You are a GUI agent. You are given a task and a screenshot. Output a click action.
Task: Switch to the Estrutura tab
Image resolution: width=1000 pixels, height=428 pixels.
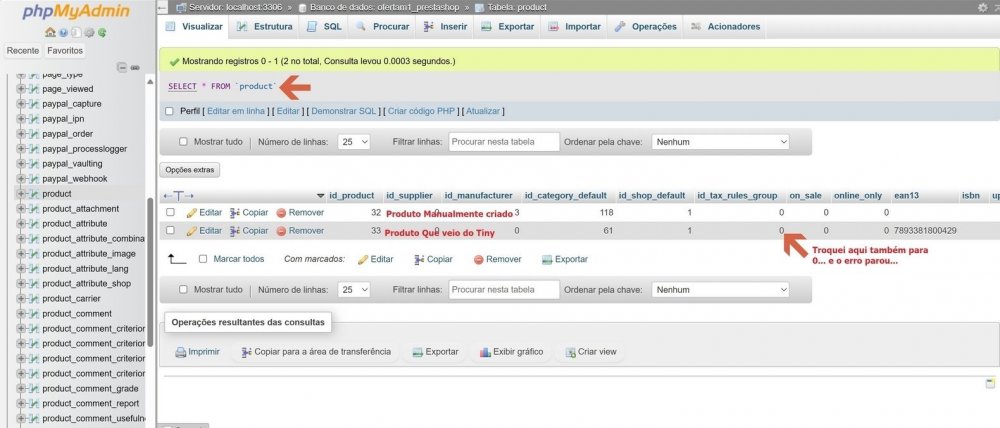(265, 27)
